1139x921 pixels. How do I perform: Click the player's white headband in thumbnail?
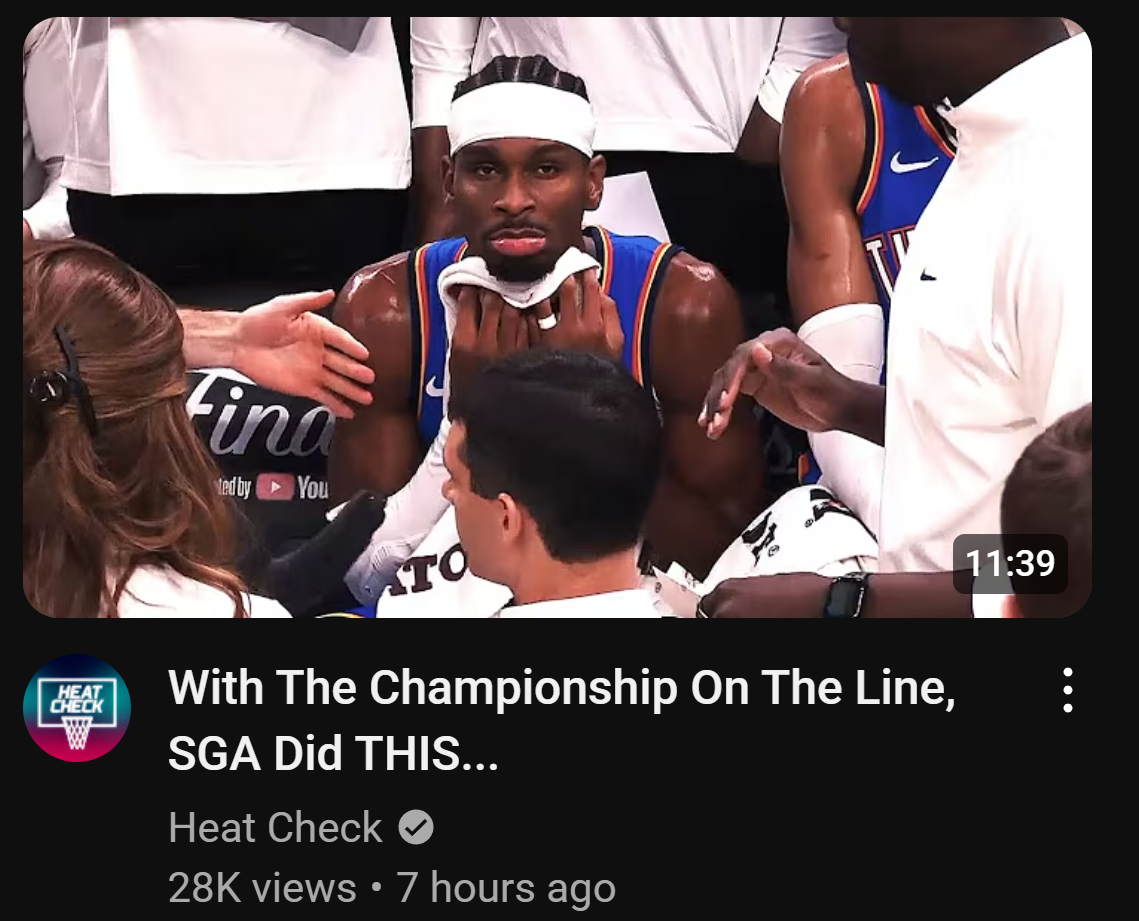tap(521, 118)
